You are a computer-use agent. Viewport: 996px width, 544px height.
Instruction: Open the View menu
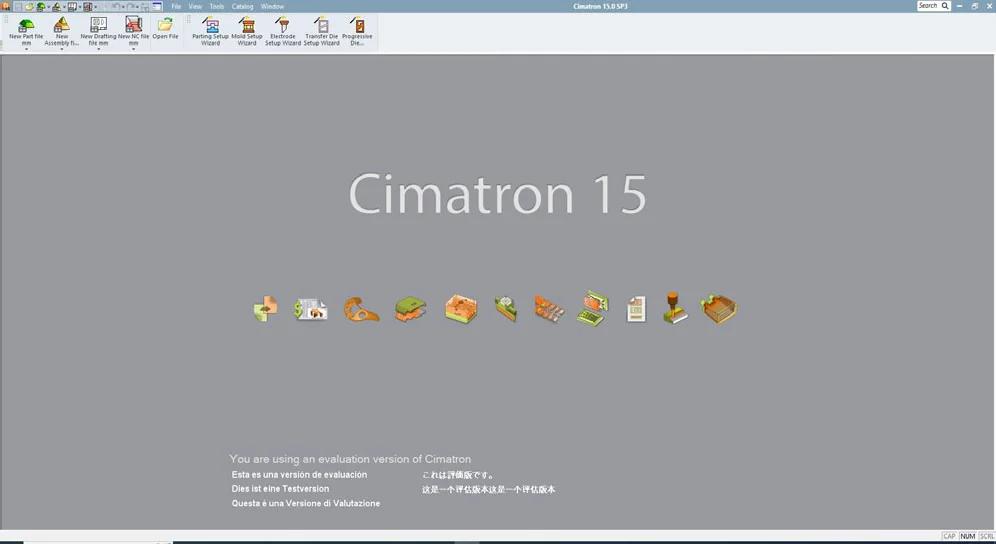pyautogui.click(x=195, y=6)
